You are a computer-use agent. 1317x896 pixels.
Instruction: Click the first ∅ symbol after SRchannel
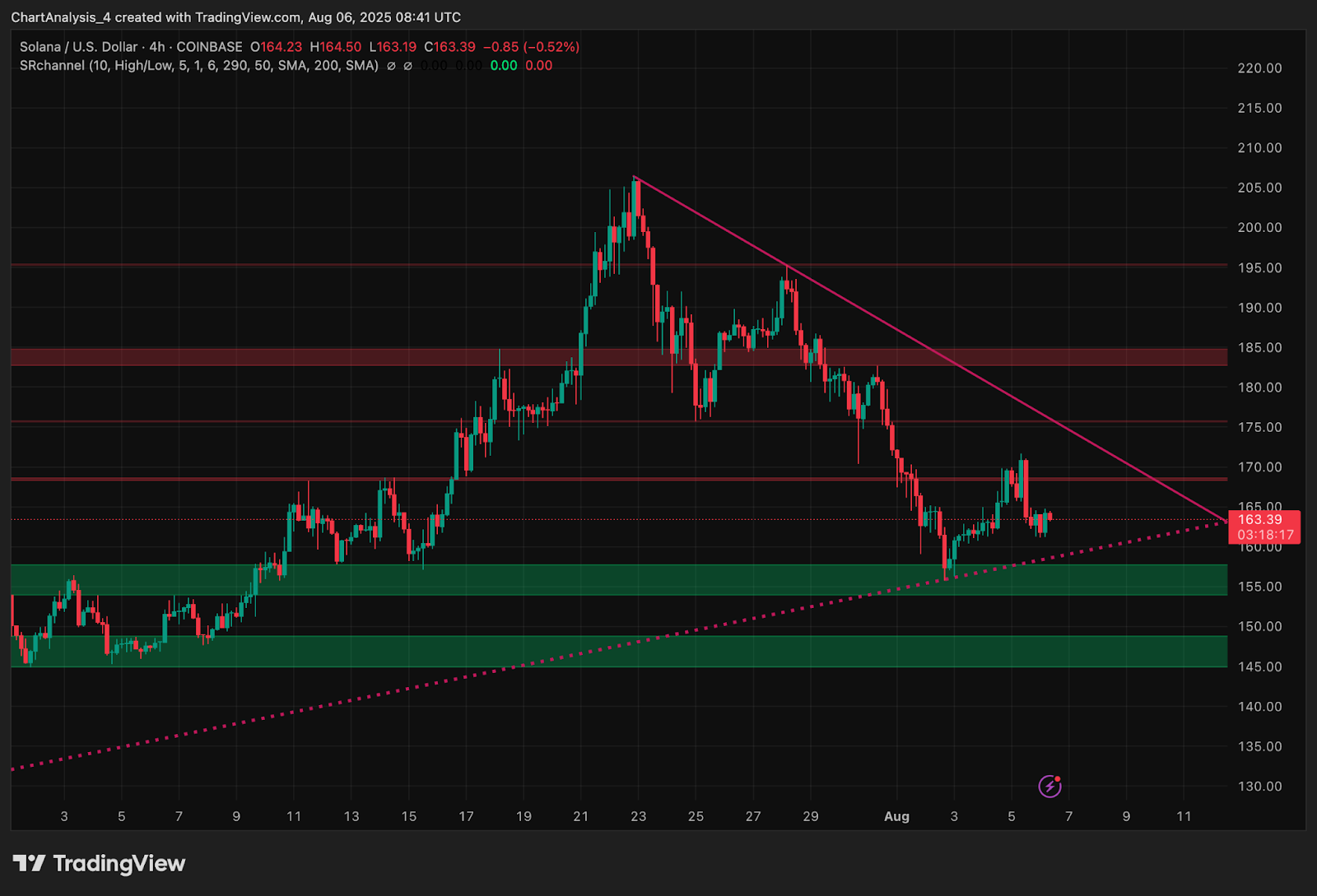pyautogui.click(x=391, y=66)
